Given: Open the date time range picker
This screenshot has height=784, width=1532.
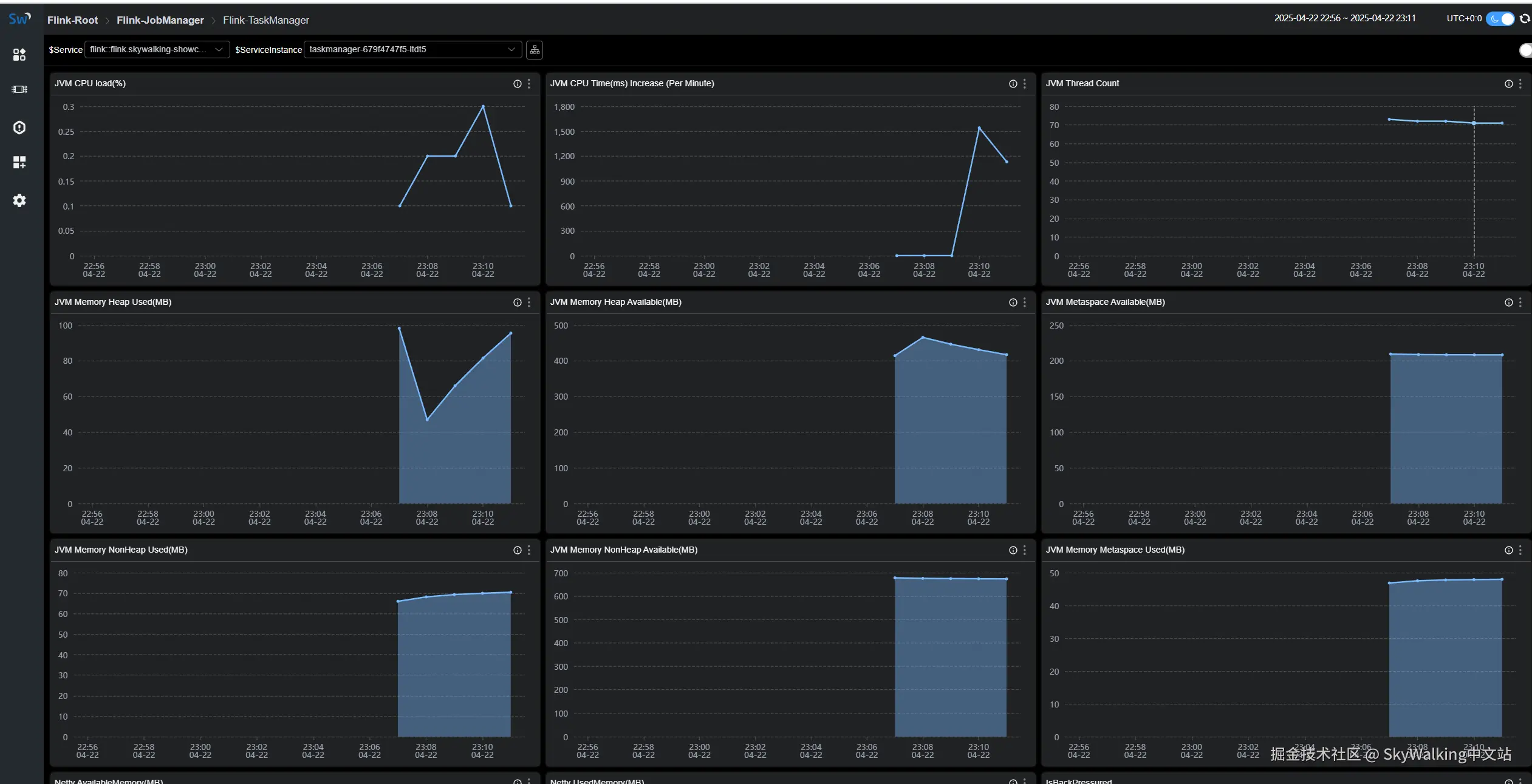Looking at the screenshot, I should (1344, 19).
